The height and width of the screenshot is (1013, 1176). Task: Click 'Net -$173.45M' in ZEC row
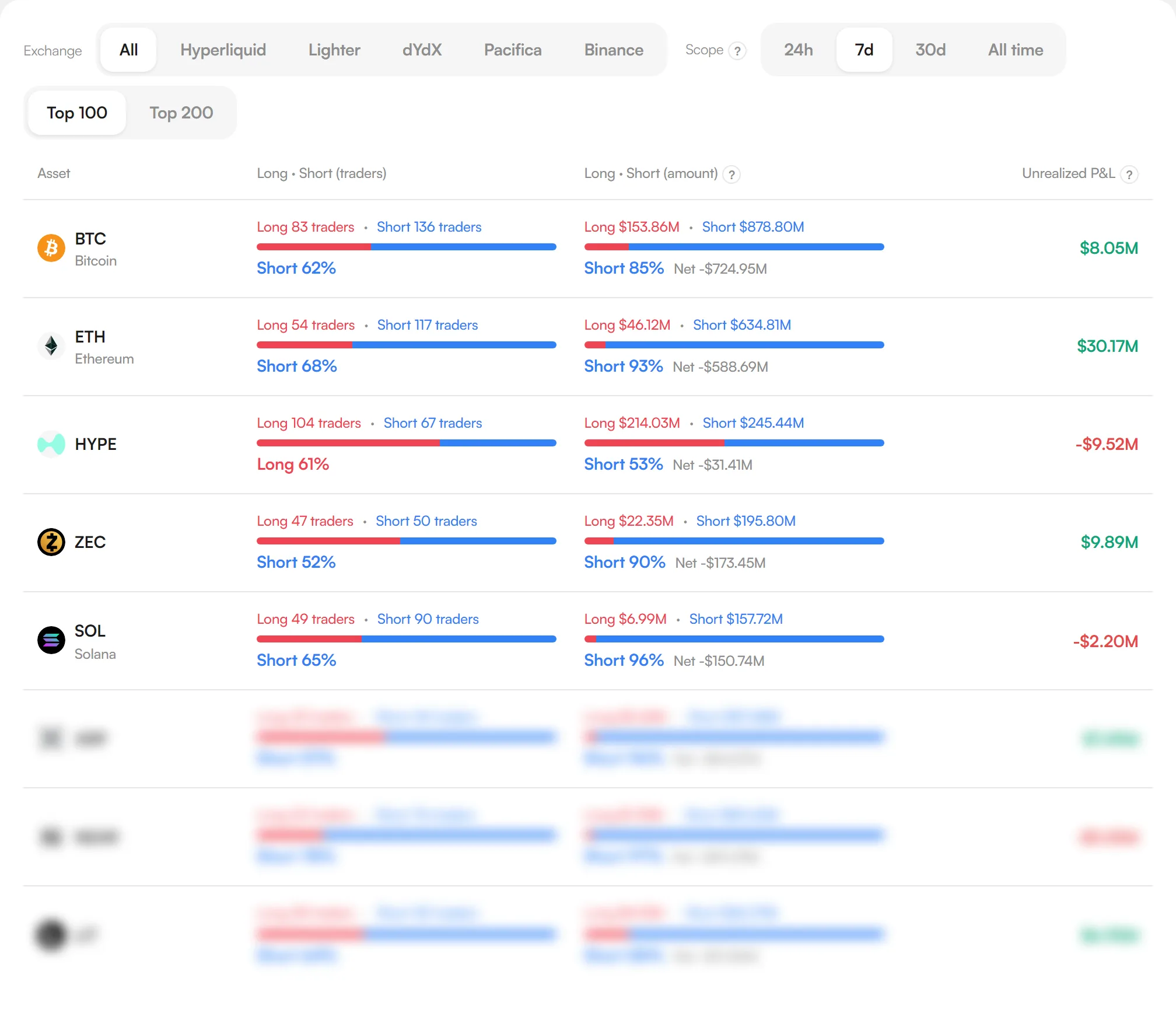pyautogui.click(x=720, y=563)
